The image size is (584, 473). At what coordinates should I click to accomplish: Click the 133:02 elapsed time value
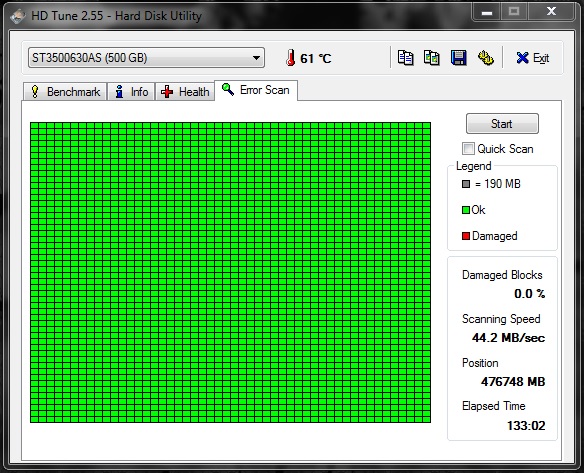coord(526,426)
